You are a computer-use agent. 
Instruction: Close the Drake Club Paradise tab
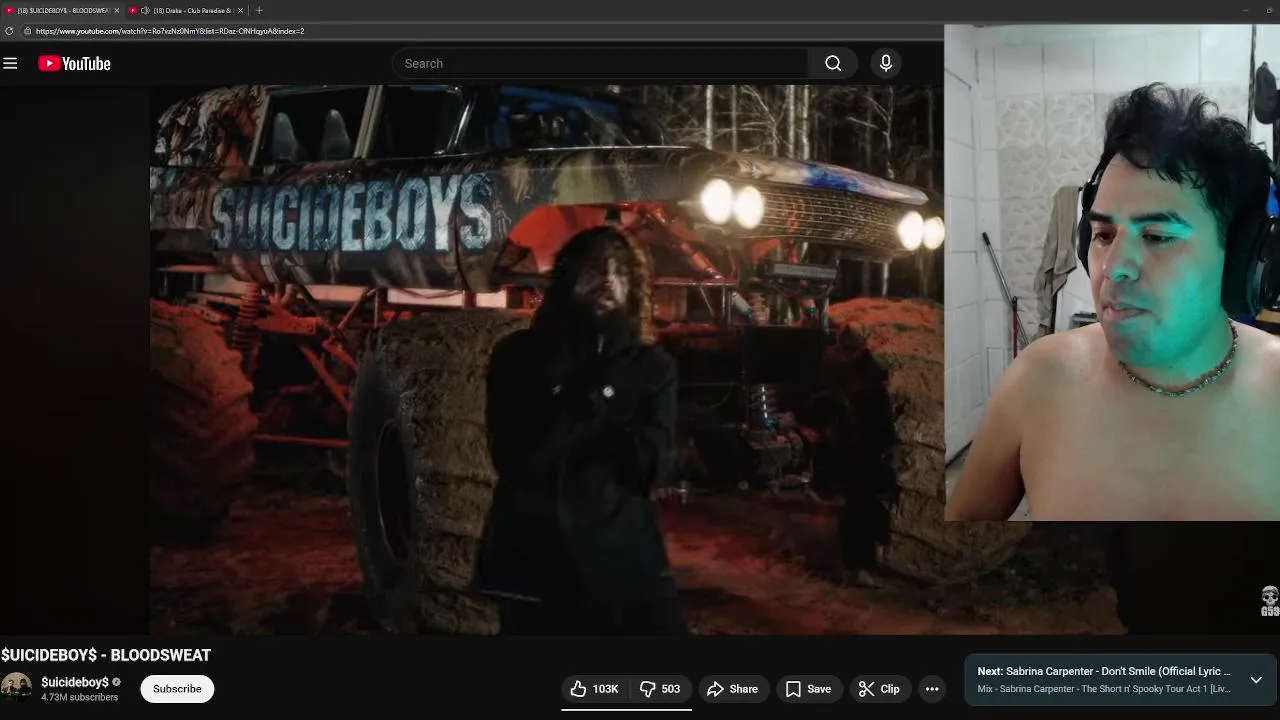(x=240, y=10)
